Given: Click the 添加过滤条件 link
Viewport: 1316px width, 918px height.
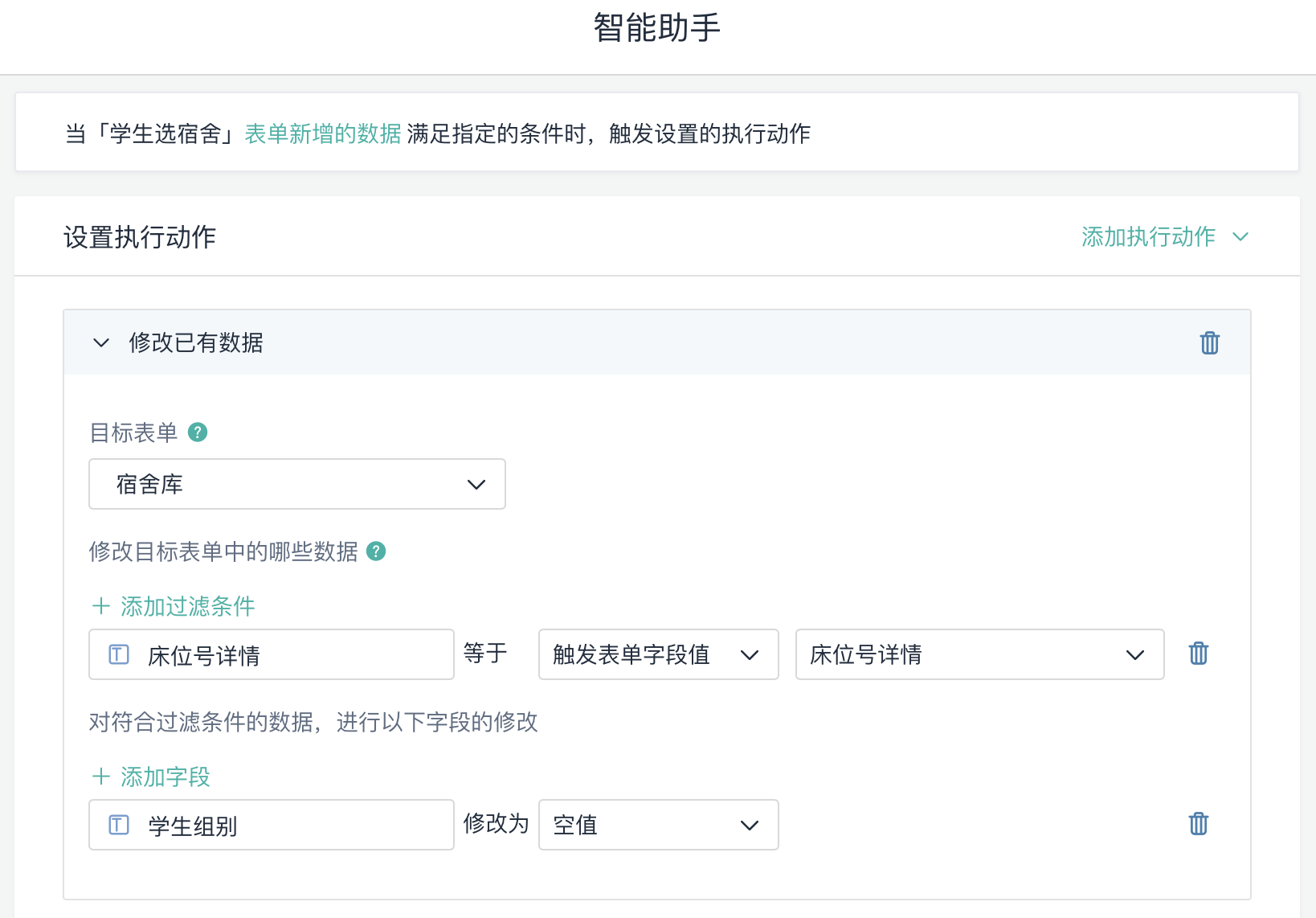Looking at the screenshot, I should pyautogui.click(x=187, y=606).
